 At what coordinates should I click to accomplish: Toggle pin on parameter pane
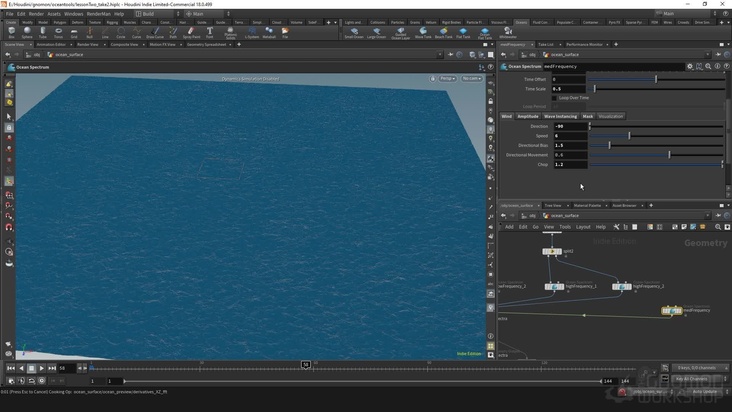pos(718,55)
